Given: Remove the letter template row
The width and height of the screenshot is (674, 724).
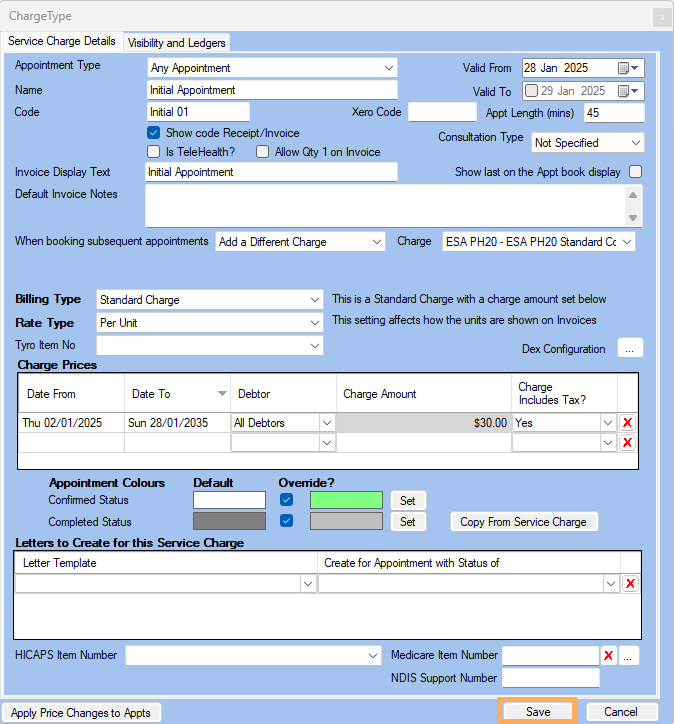Looking at the screenshot, I should tap(631, 584).
